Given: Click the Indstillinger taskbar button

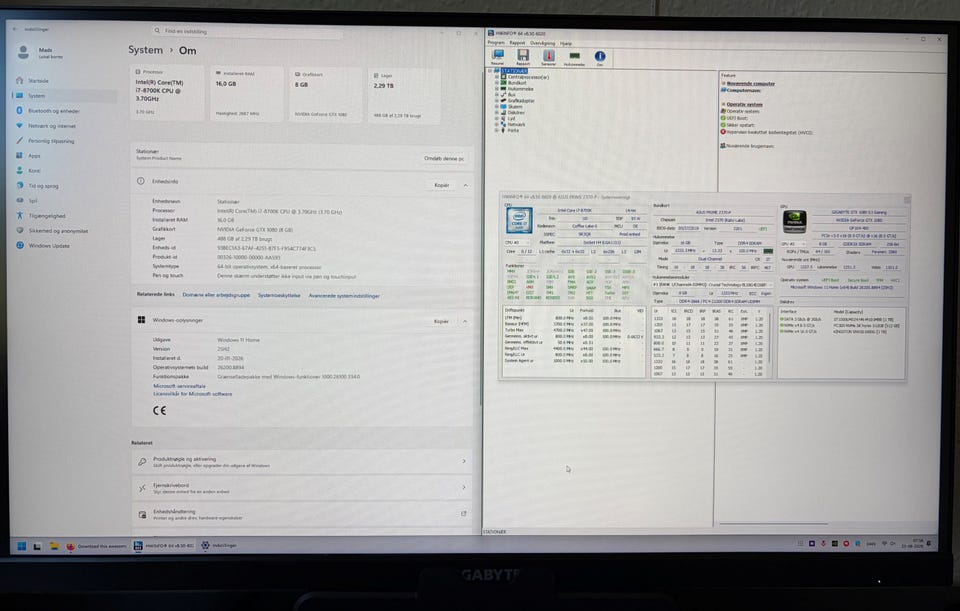Looking at the screenshot, I should [219, 545].
